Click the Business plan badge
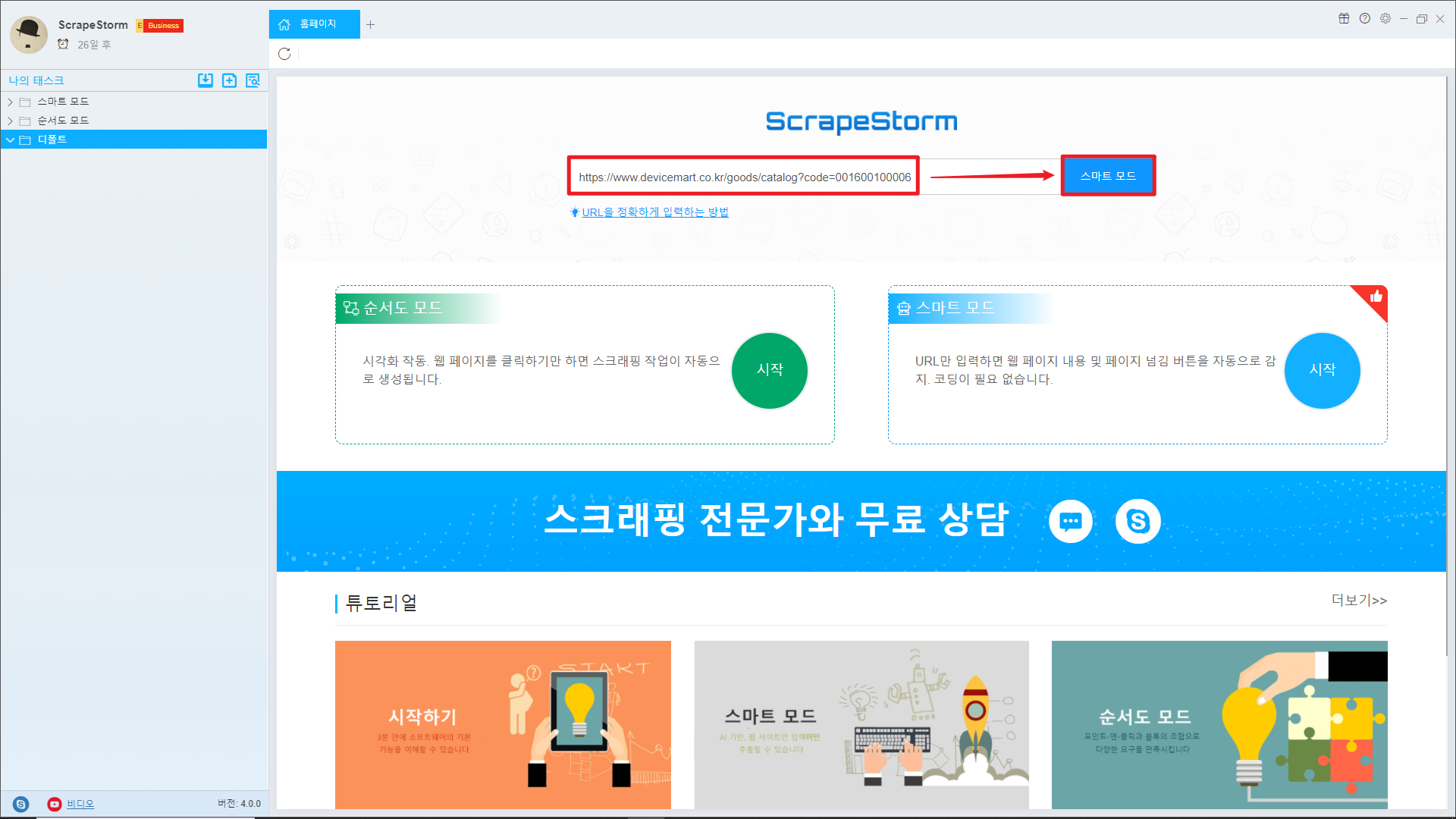Screen dimensions: 1456x819 [x=160, y=26]
